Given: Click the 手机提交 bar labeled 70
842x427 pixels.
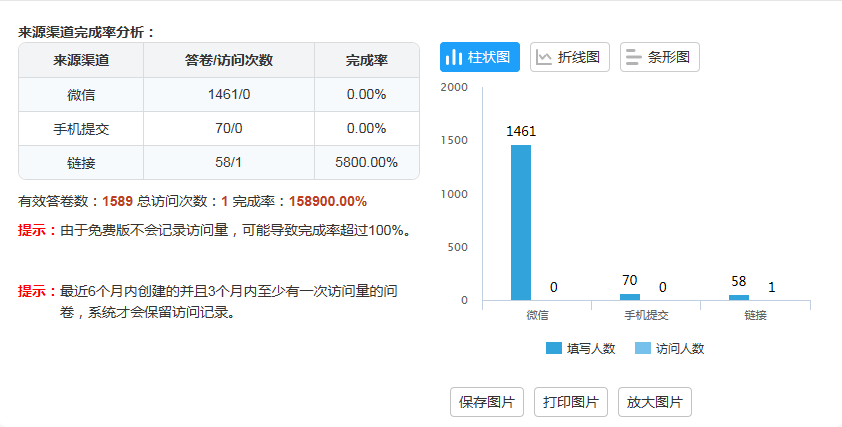Looking at the screenshot, I should [x=630, y=297].
